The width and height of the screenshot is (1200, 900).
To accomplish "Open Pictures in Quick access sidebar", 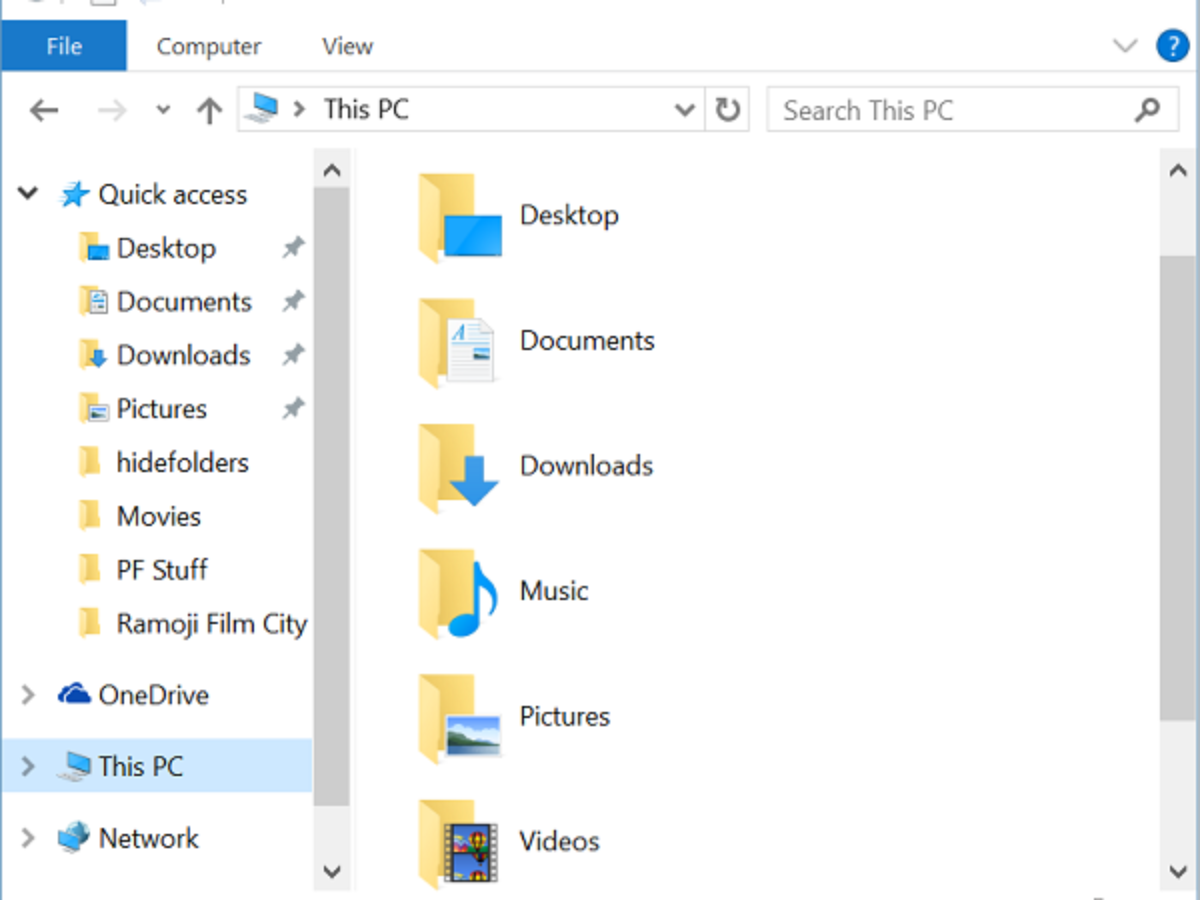I will coord(162,409).
